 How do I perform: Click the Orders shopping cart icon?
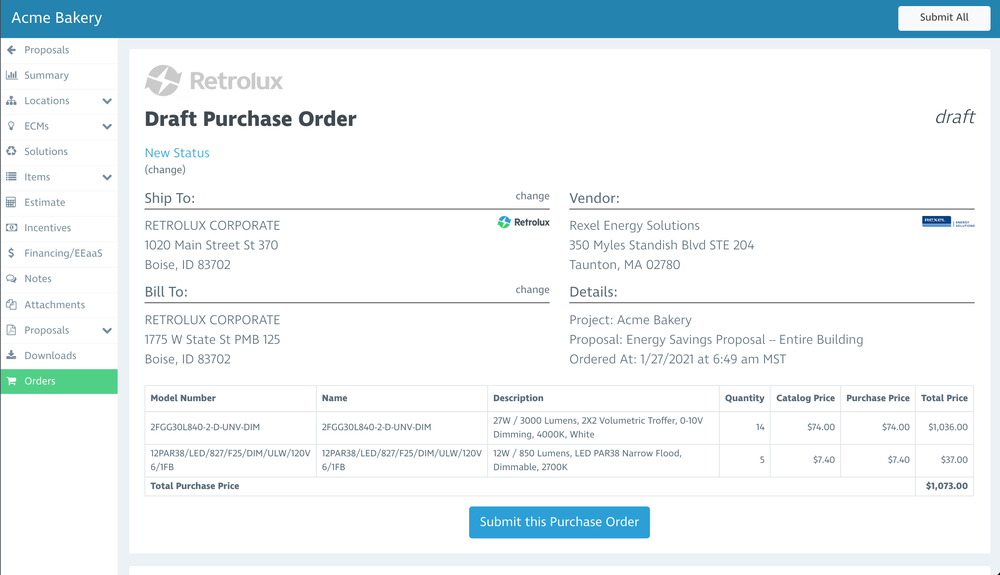(x=11, y=381)
